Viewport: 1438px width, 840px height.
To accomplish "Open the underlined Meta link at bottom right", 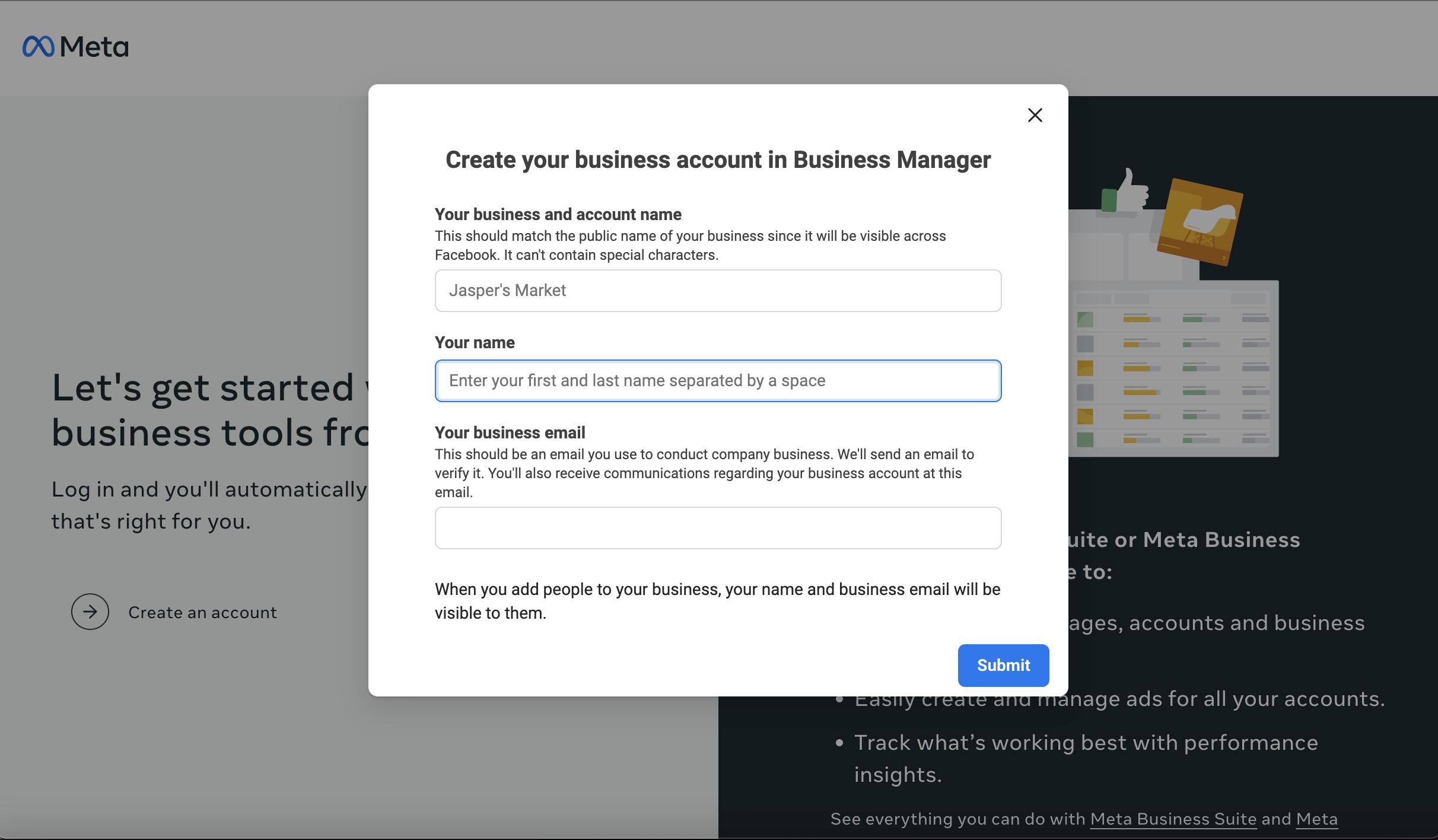I will [x=1316, y=819].
